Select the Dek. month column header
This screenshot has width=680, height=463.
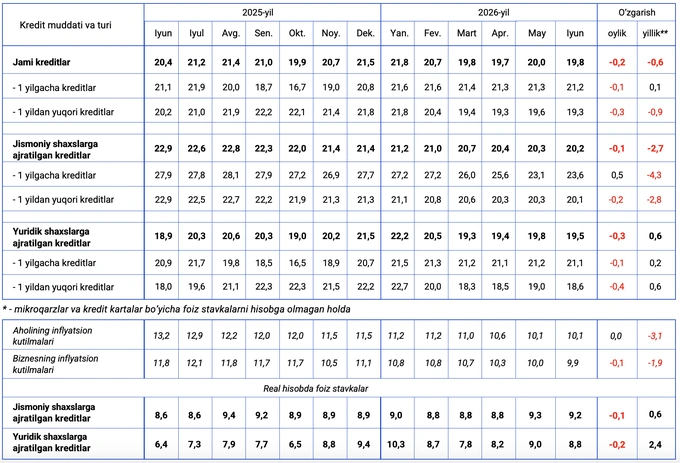click(x=365, y=33)
